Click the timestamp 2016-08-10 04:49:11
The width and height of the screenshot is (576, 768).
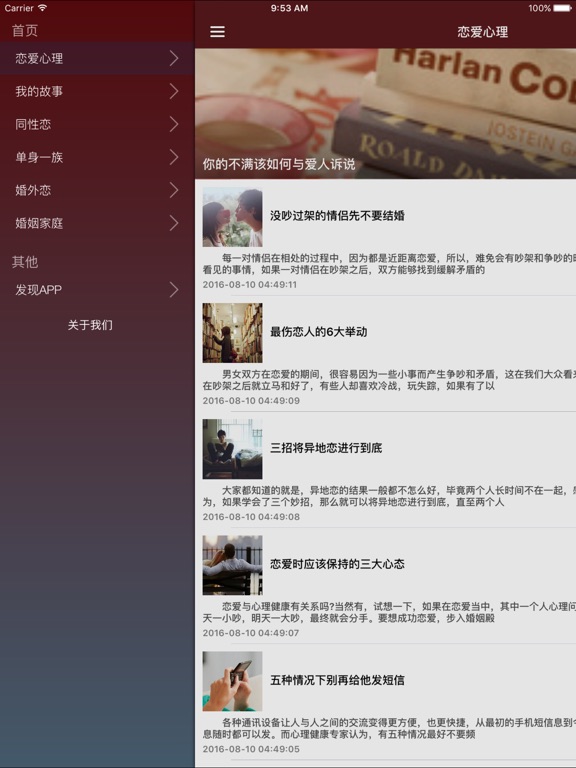tap(250, 285)
